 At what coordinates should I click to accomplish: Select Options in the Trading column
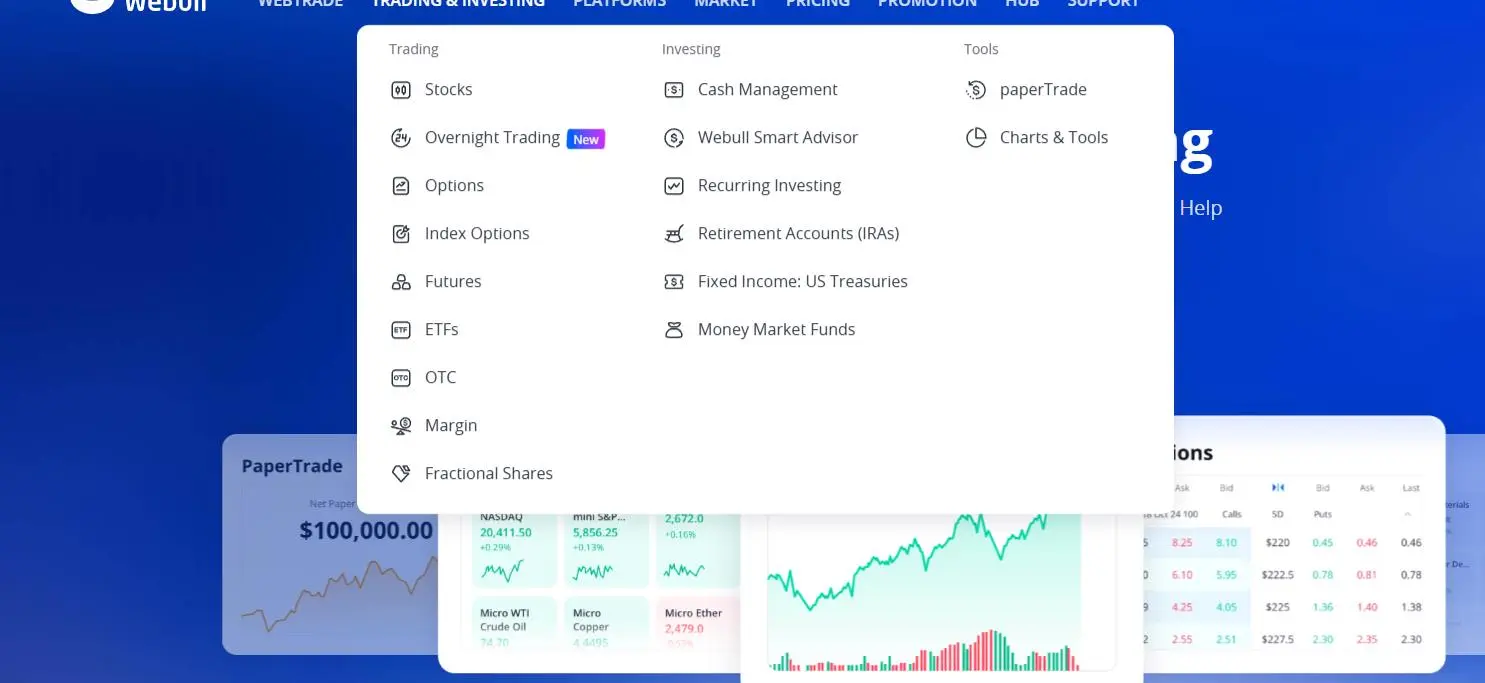click(x=454, y=186)
